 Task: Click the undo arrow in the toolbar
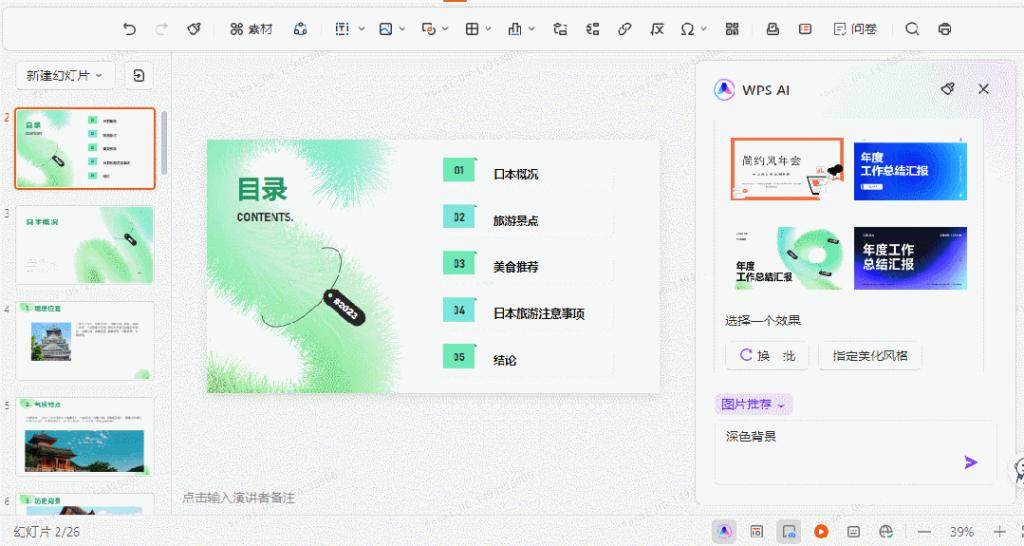coord(129,29)
